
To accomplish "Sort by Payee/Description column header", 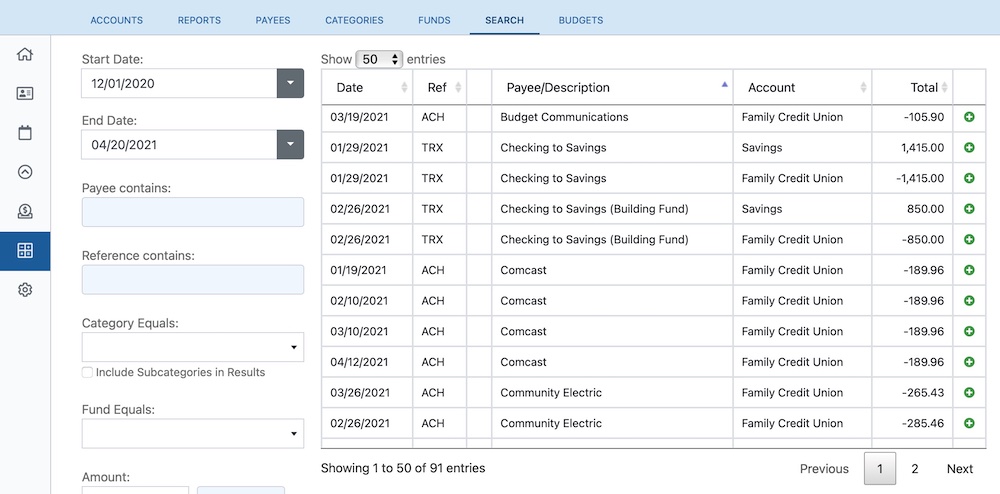I will coord(612,87).
